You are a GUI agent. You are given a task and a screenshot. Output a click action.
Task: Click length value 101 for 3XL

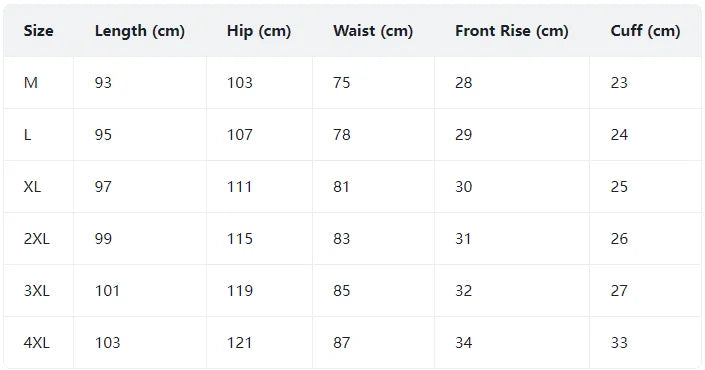[107, 291]
